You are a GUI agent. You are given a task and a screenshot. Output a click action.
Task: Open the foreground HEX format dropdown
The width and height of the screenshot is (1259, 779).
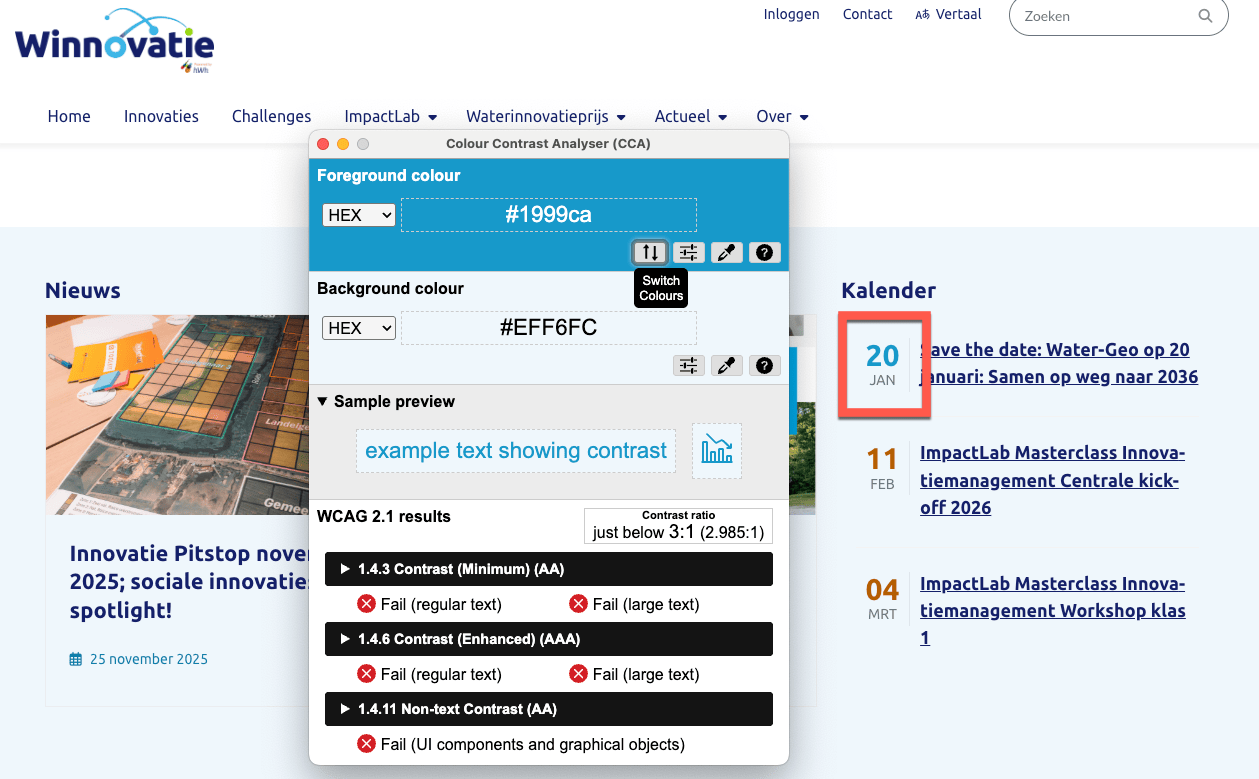pyautogui.click(x=359, y=215)
